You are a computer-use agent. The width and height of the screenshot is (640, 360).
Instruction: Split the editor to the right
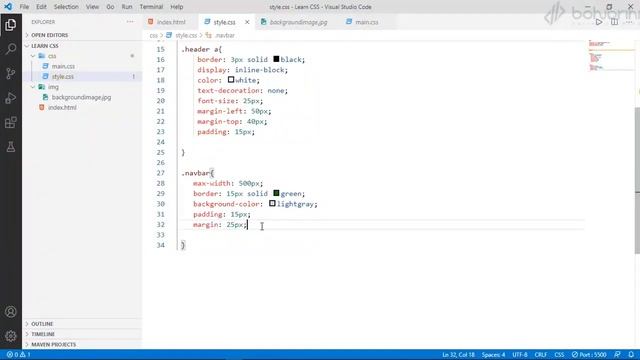[x=614, y=22]
